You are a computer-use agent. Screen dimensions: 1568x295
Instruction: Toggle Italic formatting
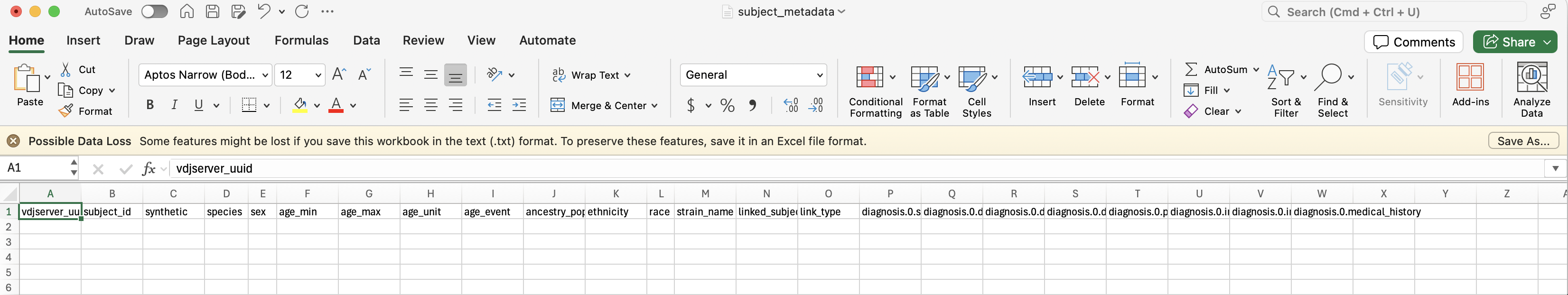click(x=174, y=105)
